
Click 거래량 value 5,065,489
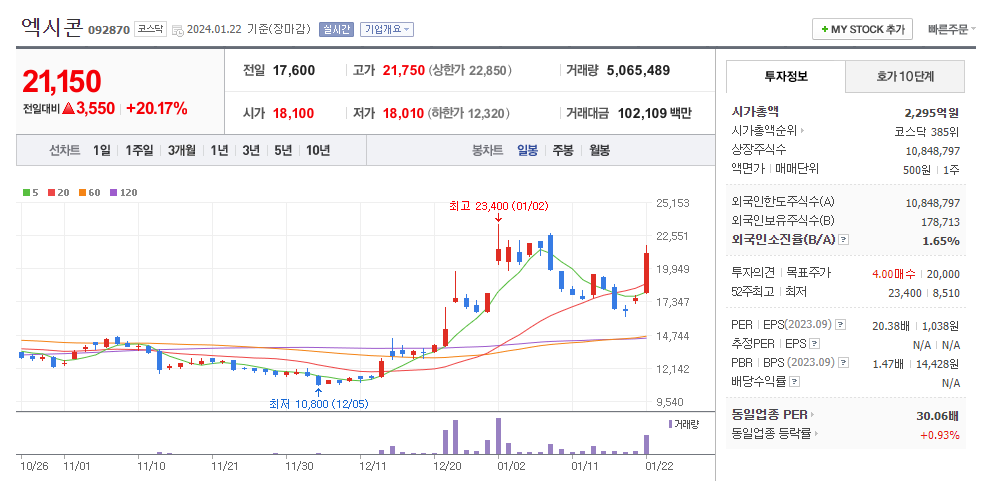(638, 71)
